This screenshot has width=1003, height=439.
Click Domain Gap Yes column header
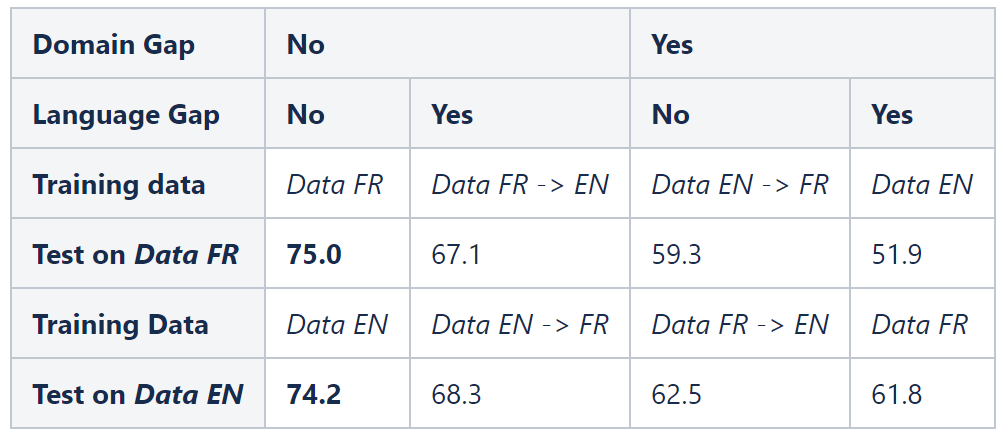pos(812,44)
